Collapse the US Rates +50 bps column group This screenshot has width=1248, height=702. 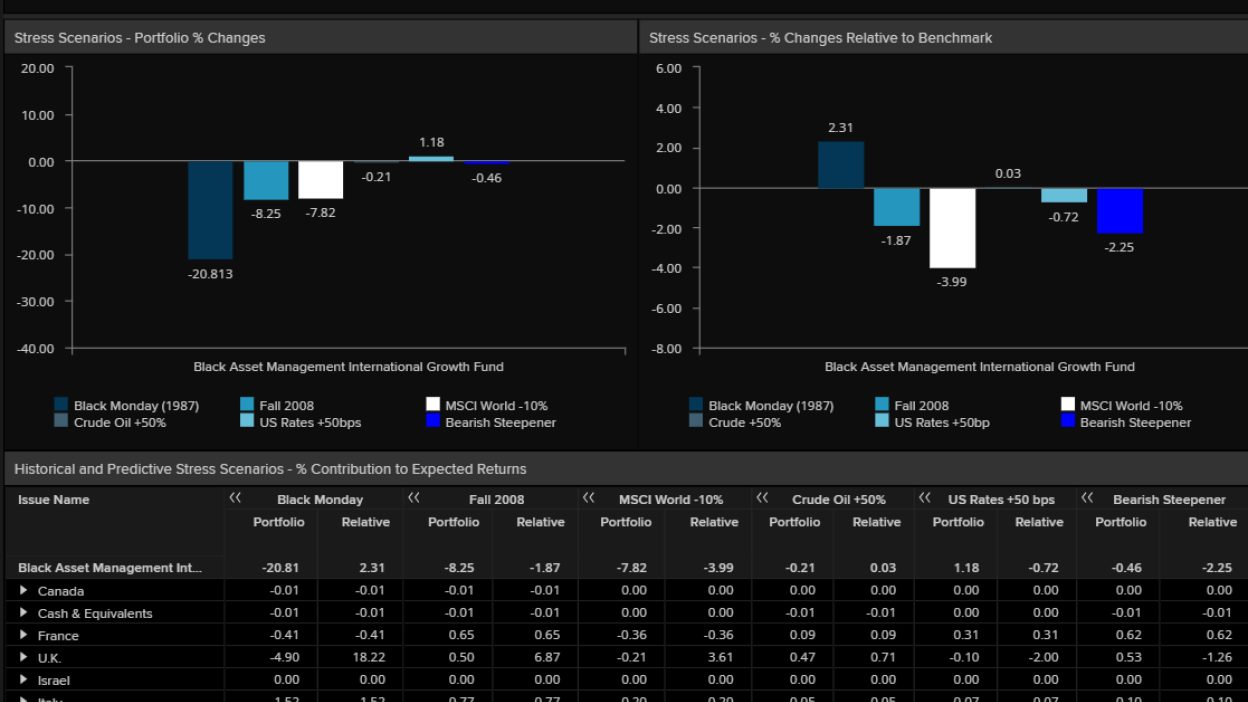[x=923, y=498]
